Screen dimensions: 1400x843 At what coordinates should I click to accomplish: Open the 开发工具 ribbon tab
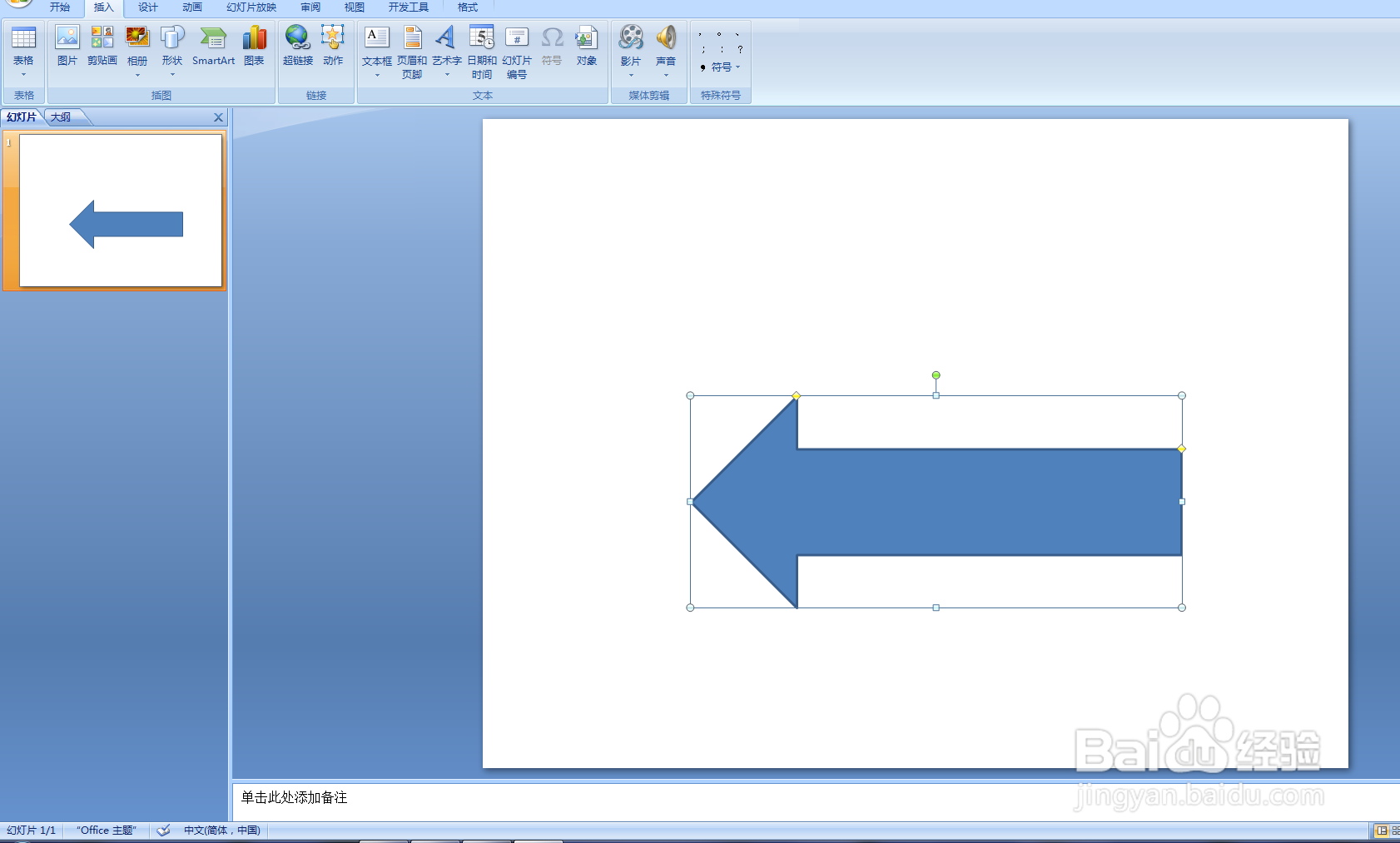pos(409,7)
